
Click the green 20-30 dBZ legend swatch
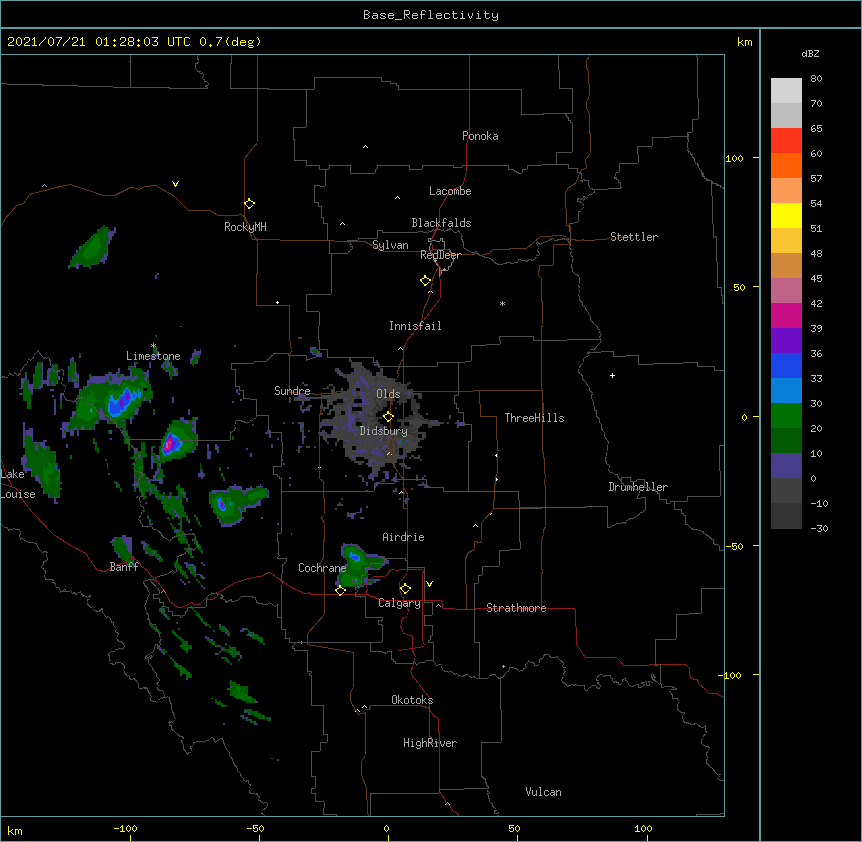click(x=786, y=416)
